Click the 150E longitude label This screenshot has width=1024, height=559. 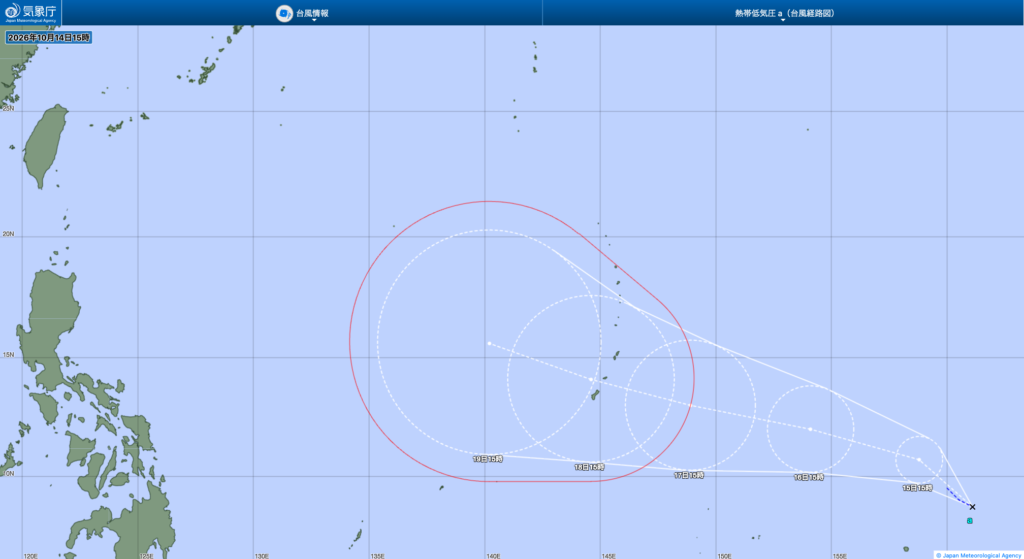coord(724,556)
